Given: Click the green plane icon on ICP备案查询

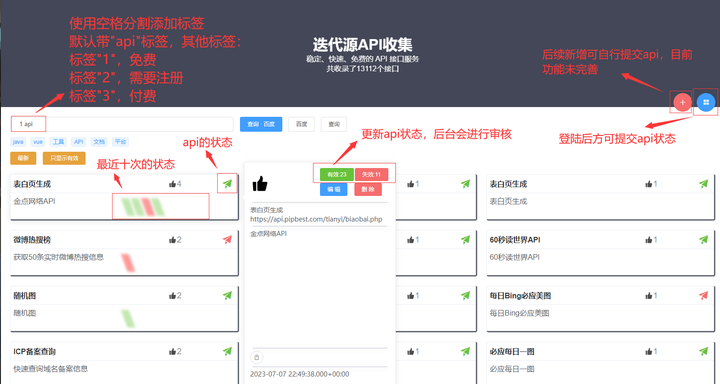Looking at the screenshot, I should click(227, 352).
